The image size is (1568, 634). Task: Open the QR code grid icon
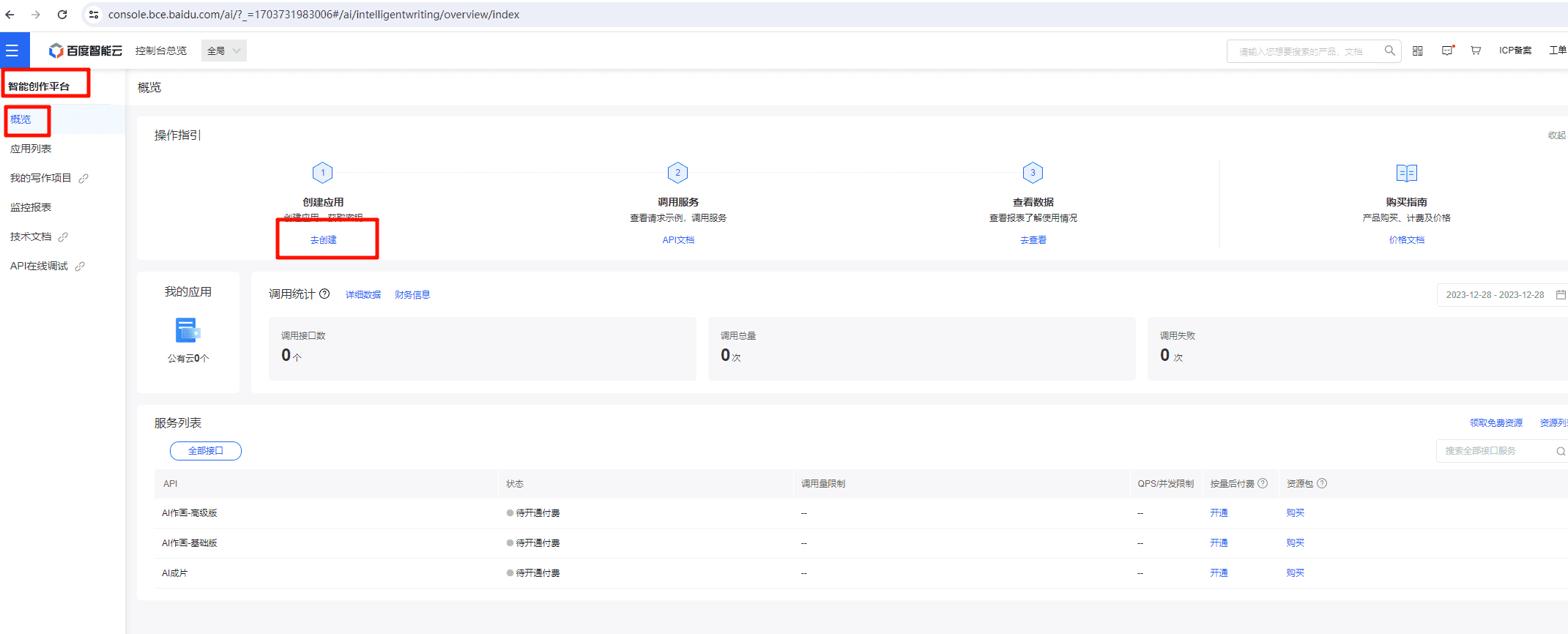pyautogui.click(x=1418, y=51)
